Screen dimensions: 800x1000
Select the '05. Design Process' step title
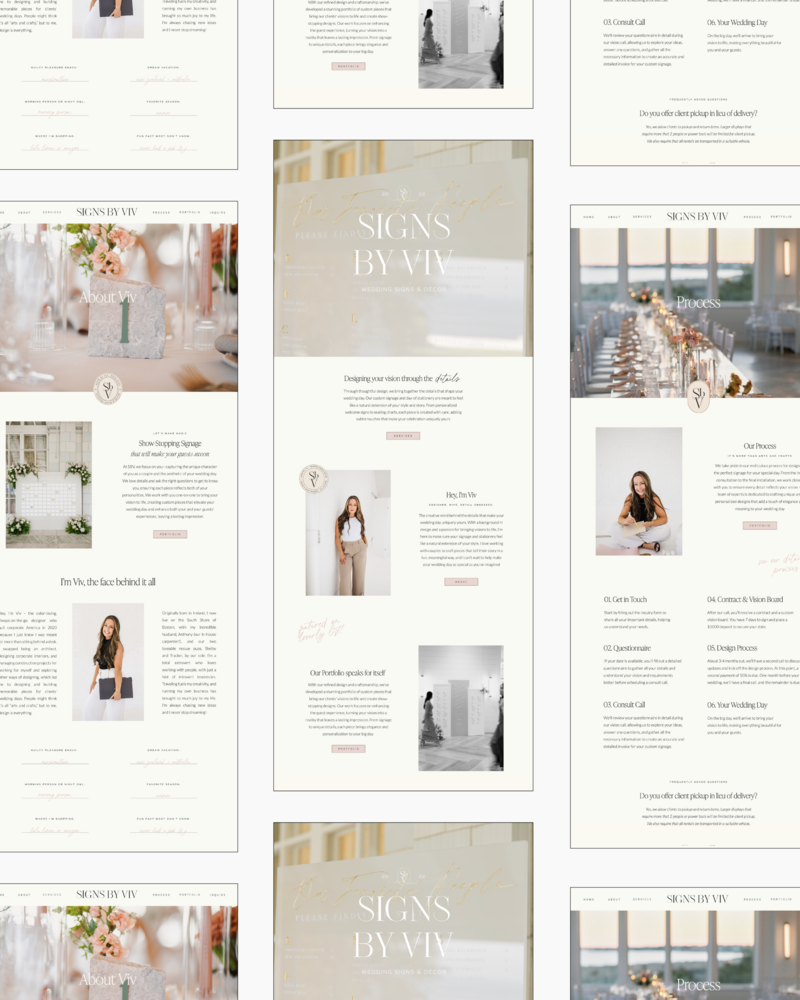(x=732, y=648)
